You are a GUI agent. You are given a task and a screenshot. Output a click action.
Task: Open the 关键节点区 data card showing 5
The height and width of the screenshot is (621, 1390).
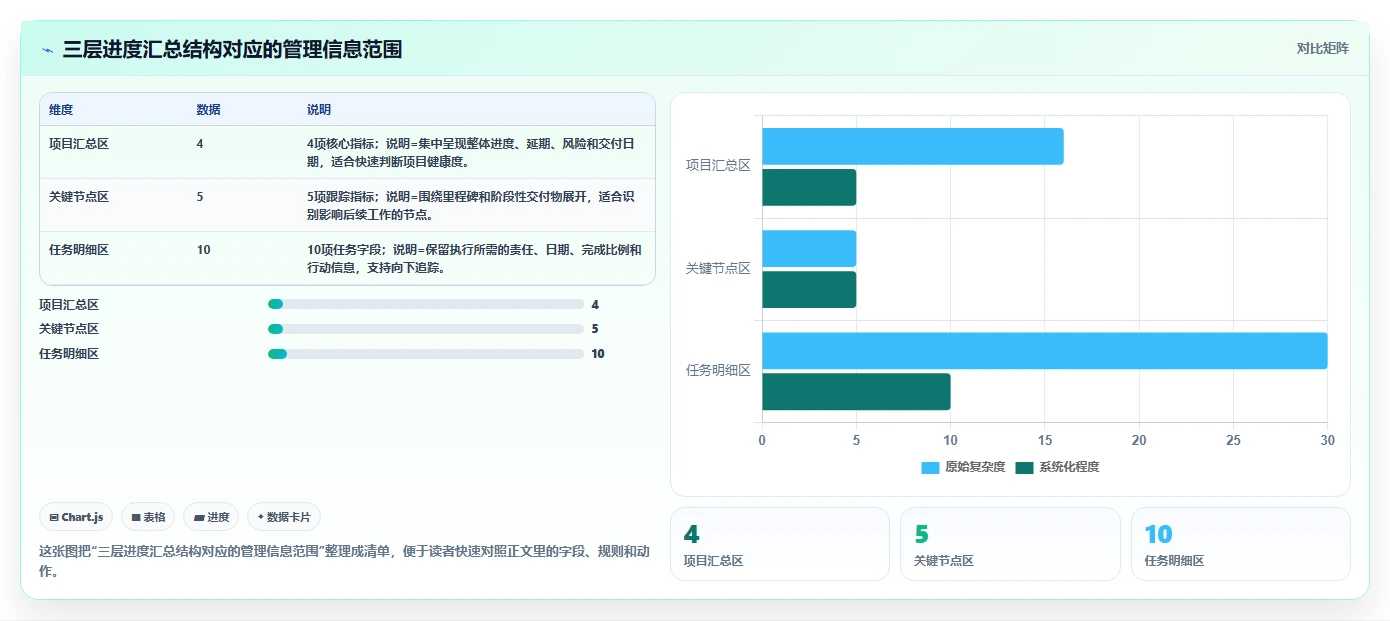pyautogui.click(x=1010, y=544)
